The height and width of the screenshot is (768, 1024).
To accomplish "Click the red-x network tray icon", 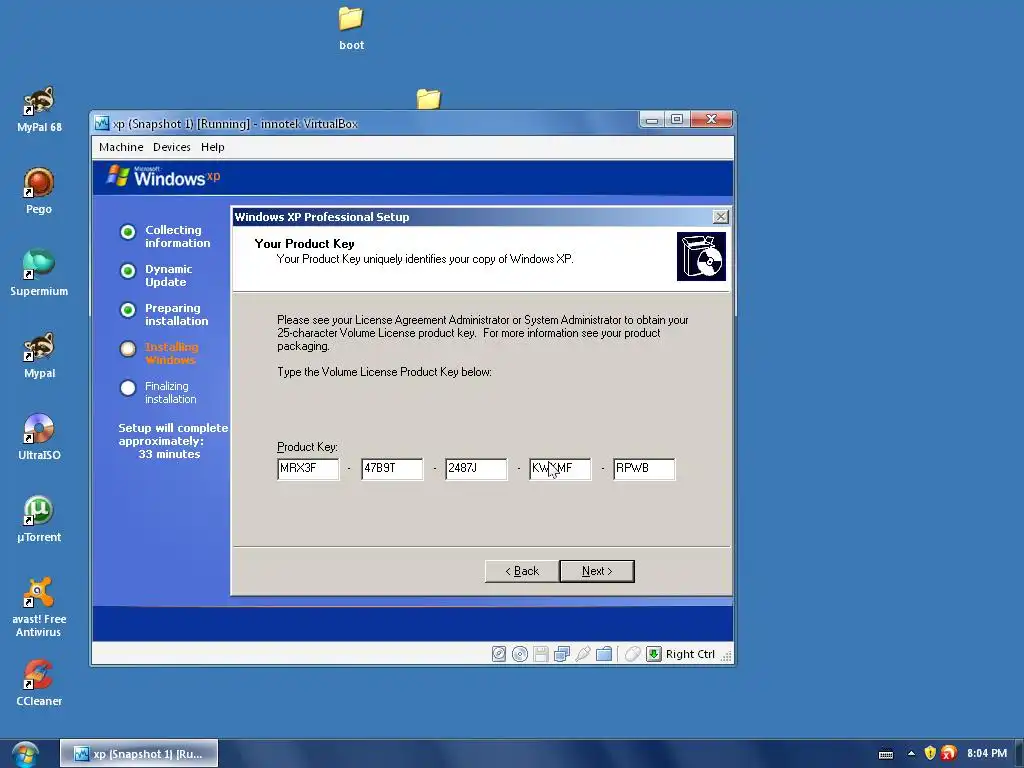I will coord(949,754).
